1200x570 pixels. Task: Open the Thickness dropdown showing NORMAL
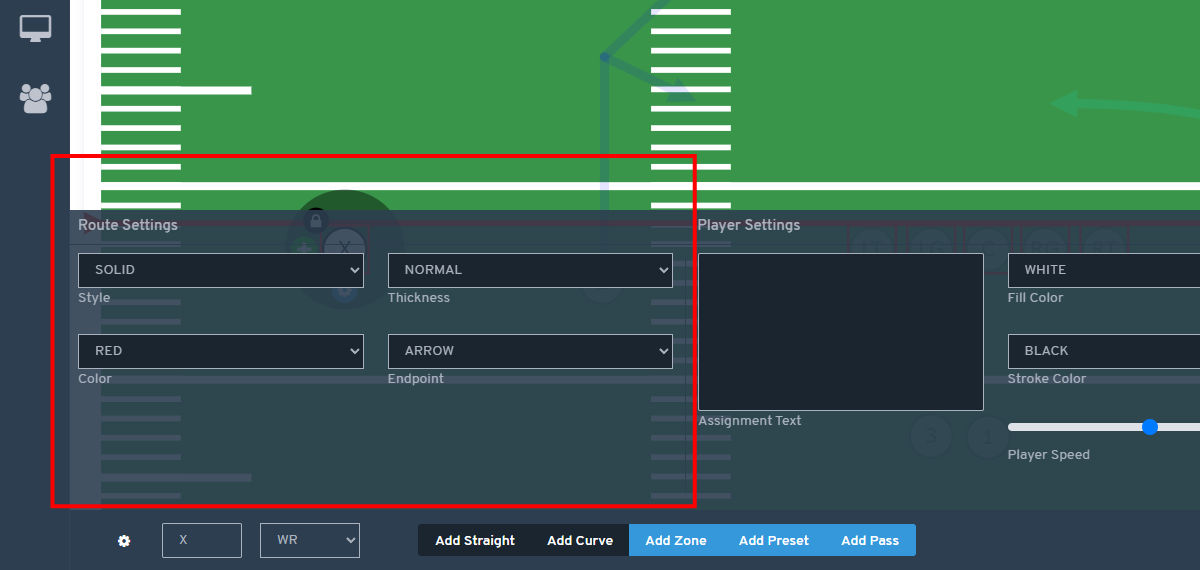[x=530, y=270]
